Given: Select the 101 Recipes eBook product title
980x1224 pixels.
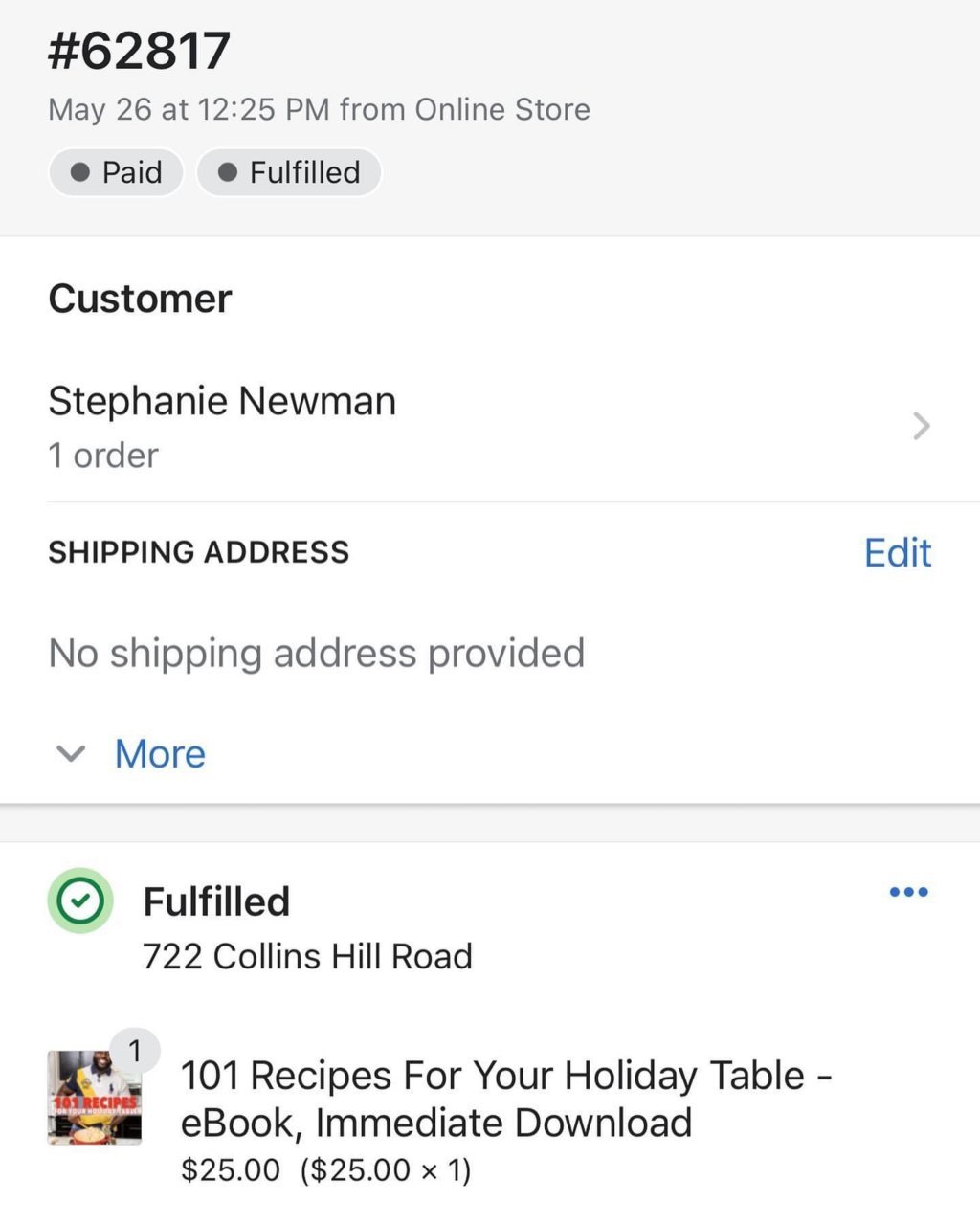Looking at the screenshot, I should click(506, 1099).
